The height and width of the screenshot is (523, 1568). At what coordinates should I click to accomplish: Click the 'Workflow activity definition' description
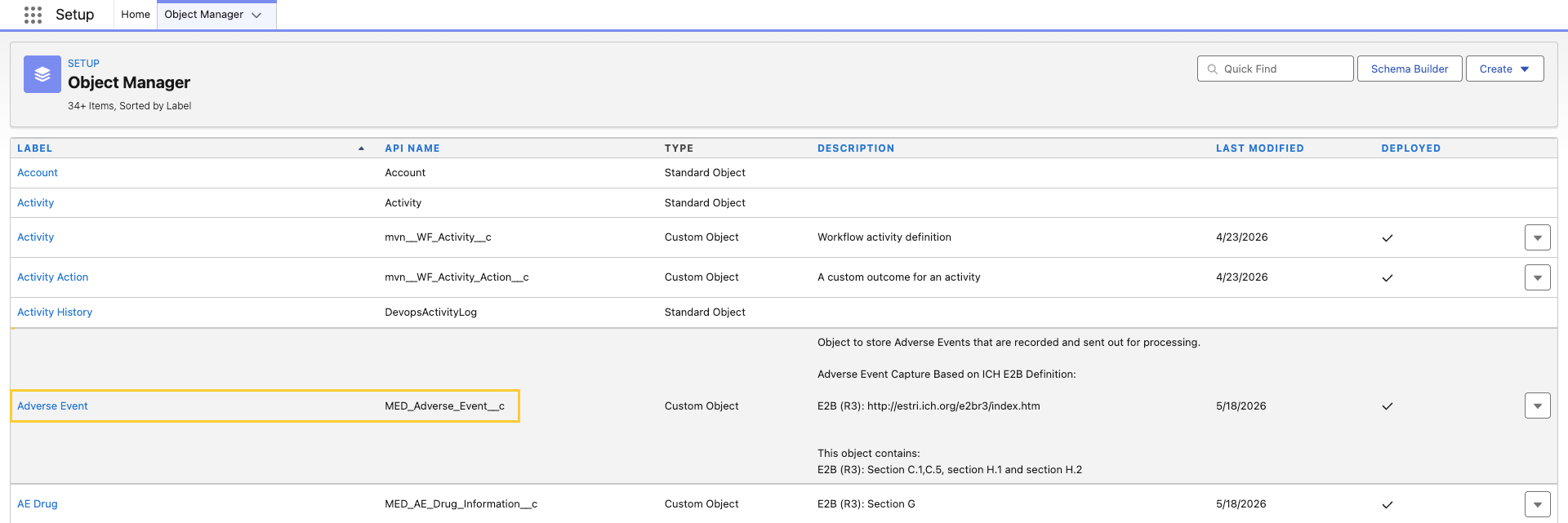884,237
